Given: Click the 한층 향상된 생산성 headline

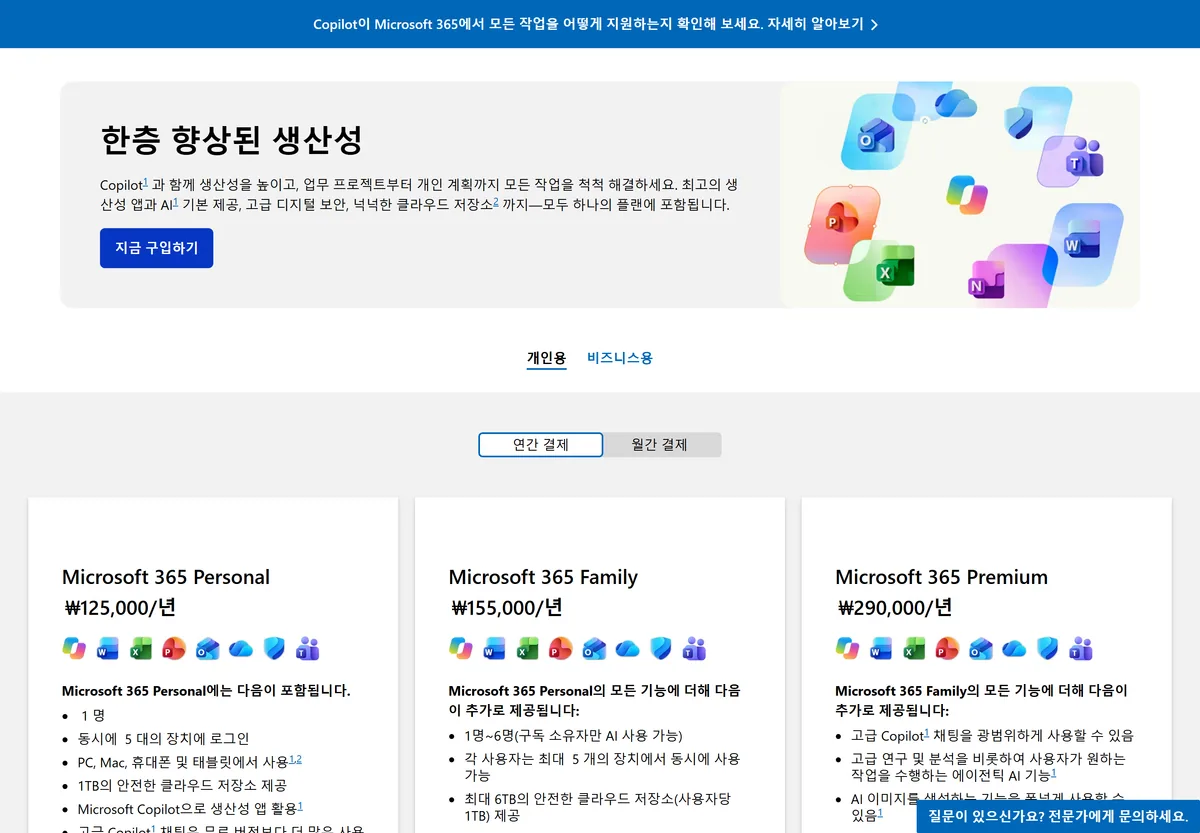Looking at the screenshot, I should [231, 140].
